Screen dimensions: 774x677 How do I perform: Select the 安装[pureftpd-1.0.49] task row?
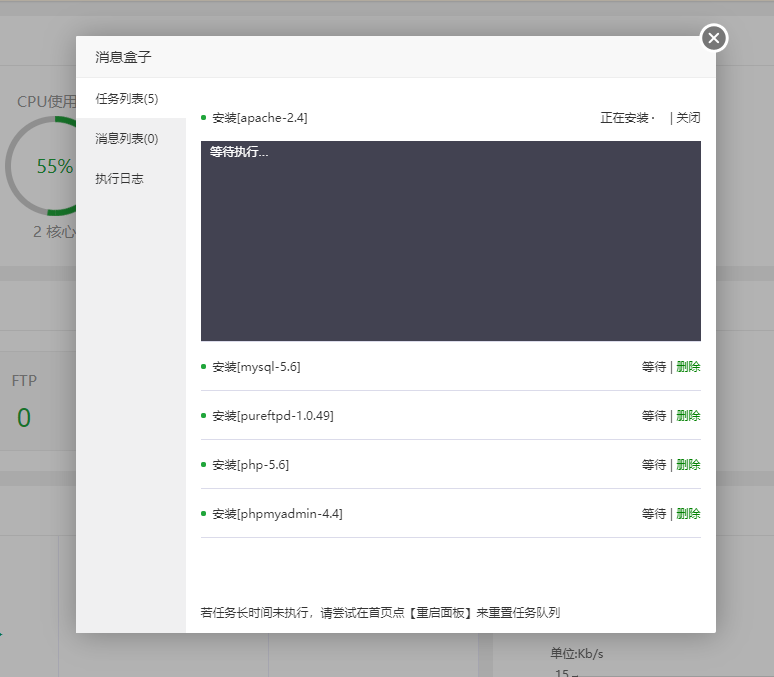[451, 416]
